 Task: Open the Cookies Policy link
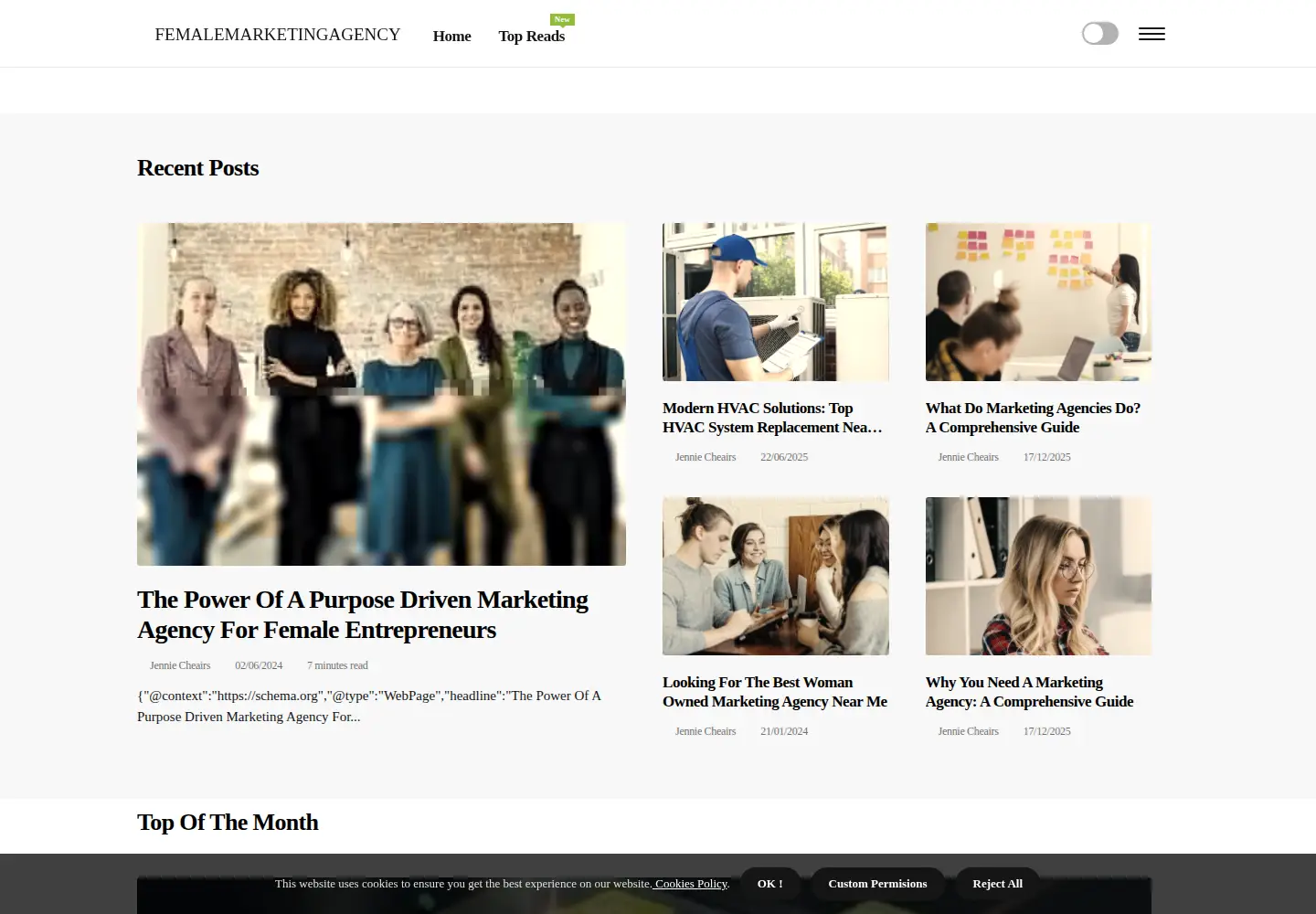[x=690, y=884]
